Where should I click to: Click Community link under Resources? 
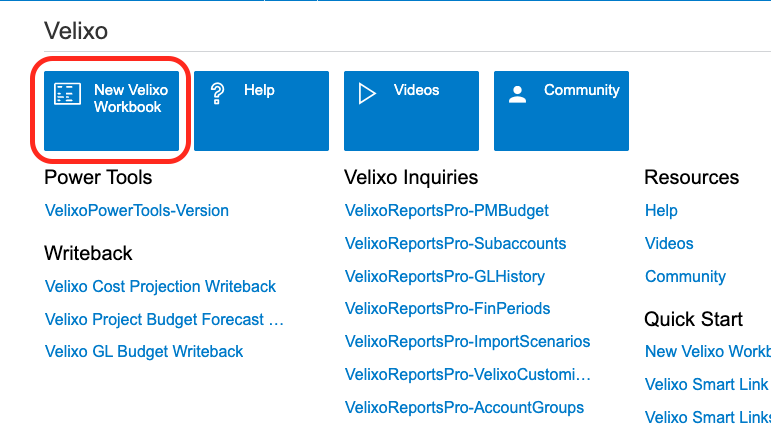[685, 276]
